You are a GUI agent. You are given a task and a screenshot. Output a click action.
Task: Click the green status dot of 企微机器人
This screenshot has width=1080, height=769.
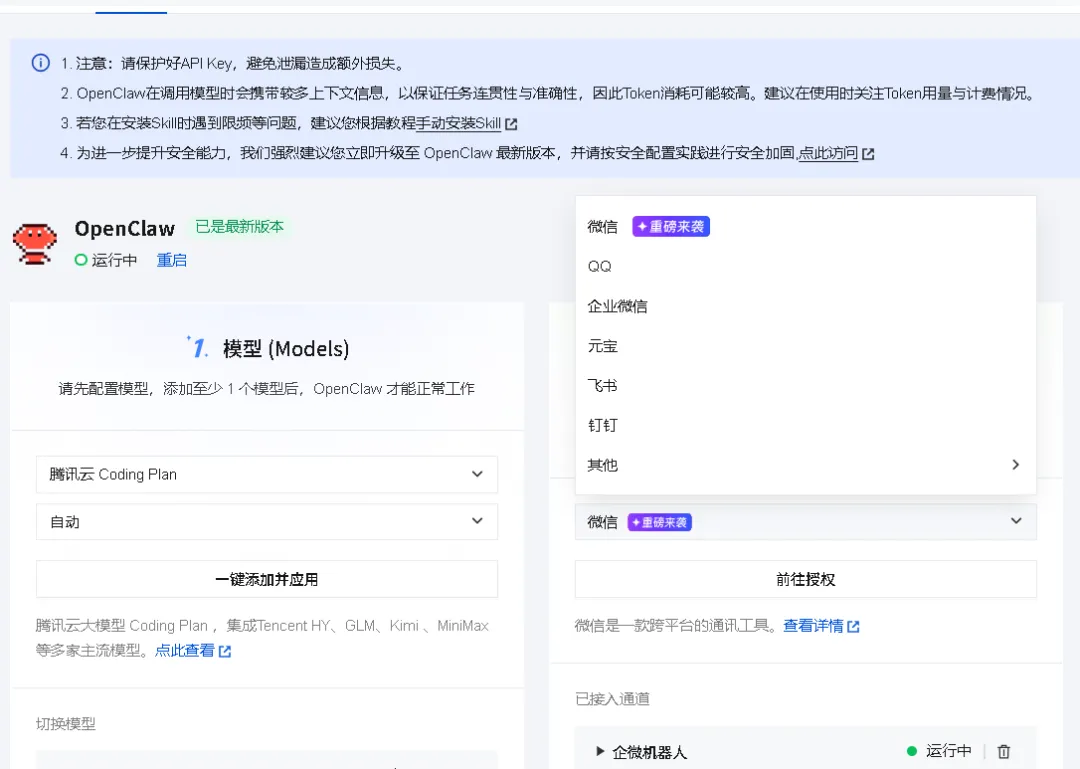[912, 751]
